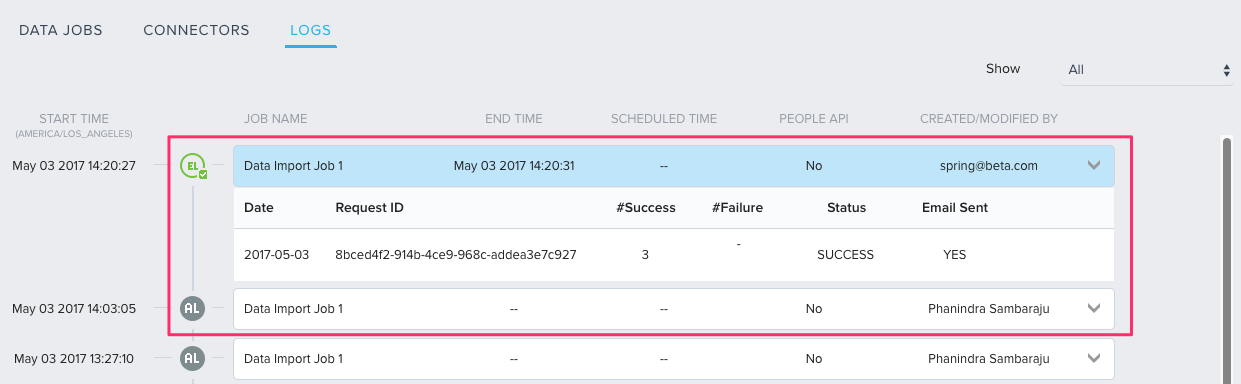The width and height of the screenshot is (1241, 384).
Task: Collapse the spring@beta.com job row chevron
Action: click(x=1093, y=166)
